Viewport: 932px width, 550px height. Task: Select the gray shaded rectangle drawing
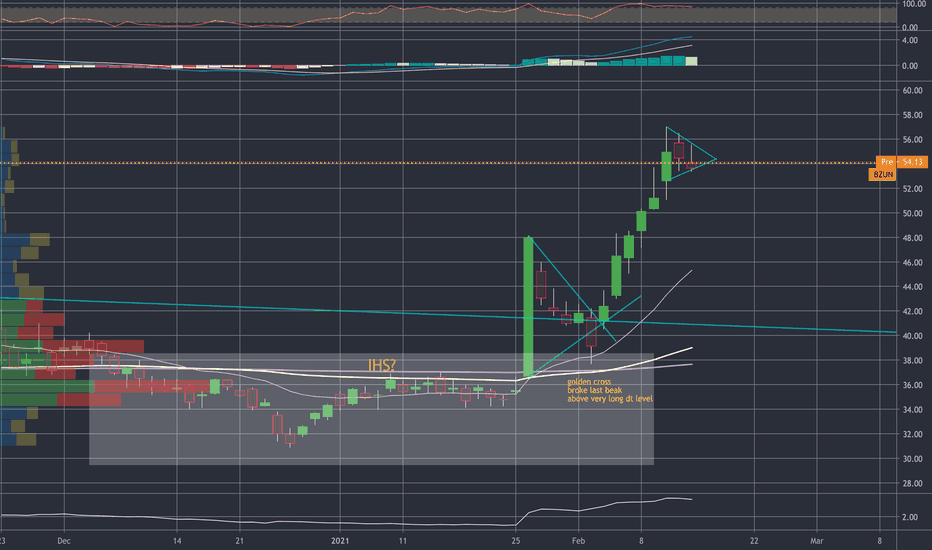click(371, 409)
